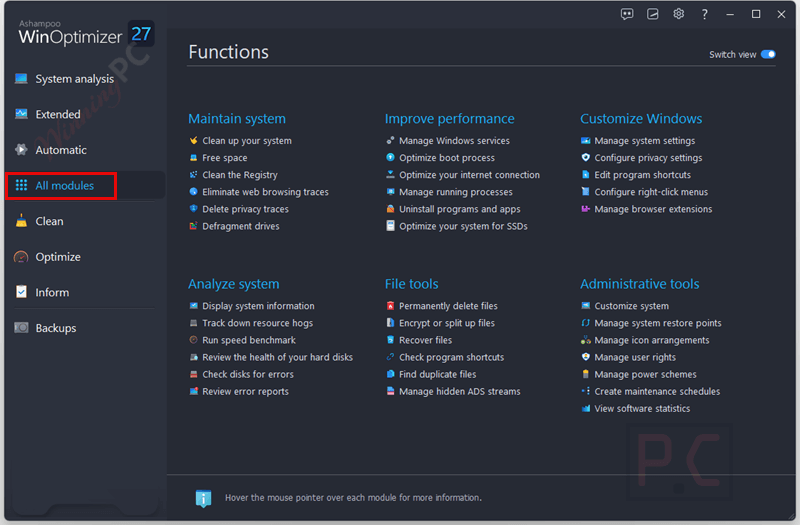Launch Eliminate web browsing traces
Image resolution: width=800 pixels, height=525 pixels.
point(265,192)
